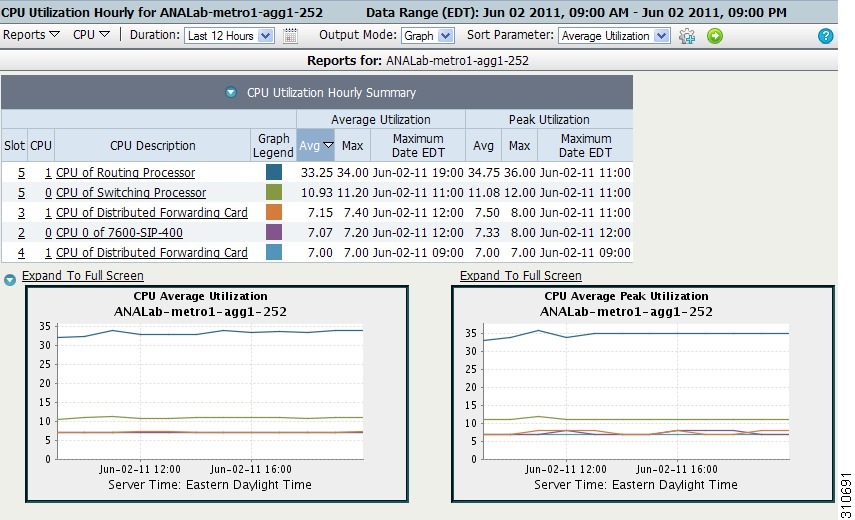
Task: Click the green arrow run report icon
Action: tap(715, 36)
